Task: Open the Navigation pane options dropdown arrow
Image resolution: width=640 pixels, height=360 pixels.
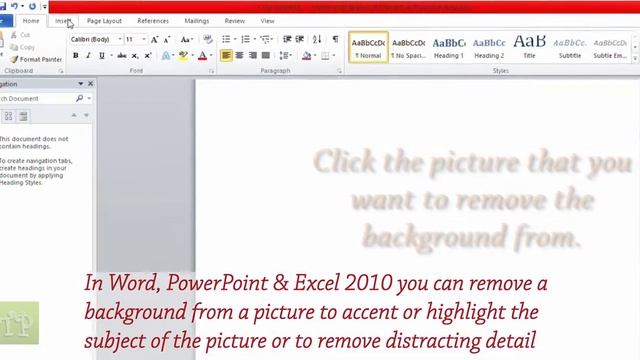Action: pyautogui.click(x=80, y=84)
